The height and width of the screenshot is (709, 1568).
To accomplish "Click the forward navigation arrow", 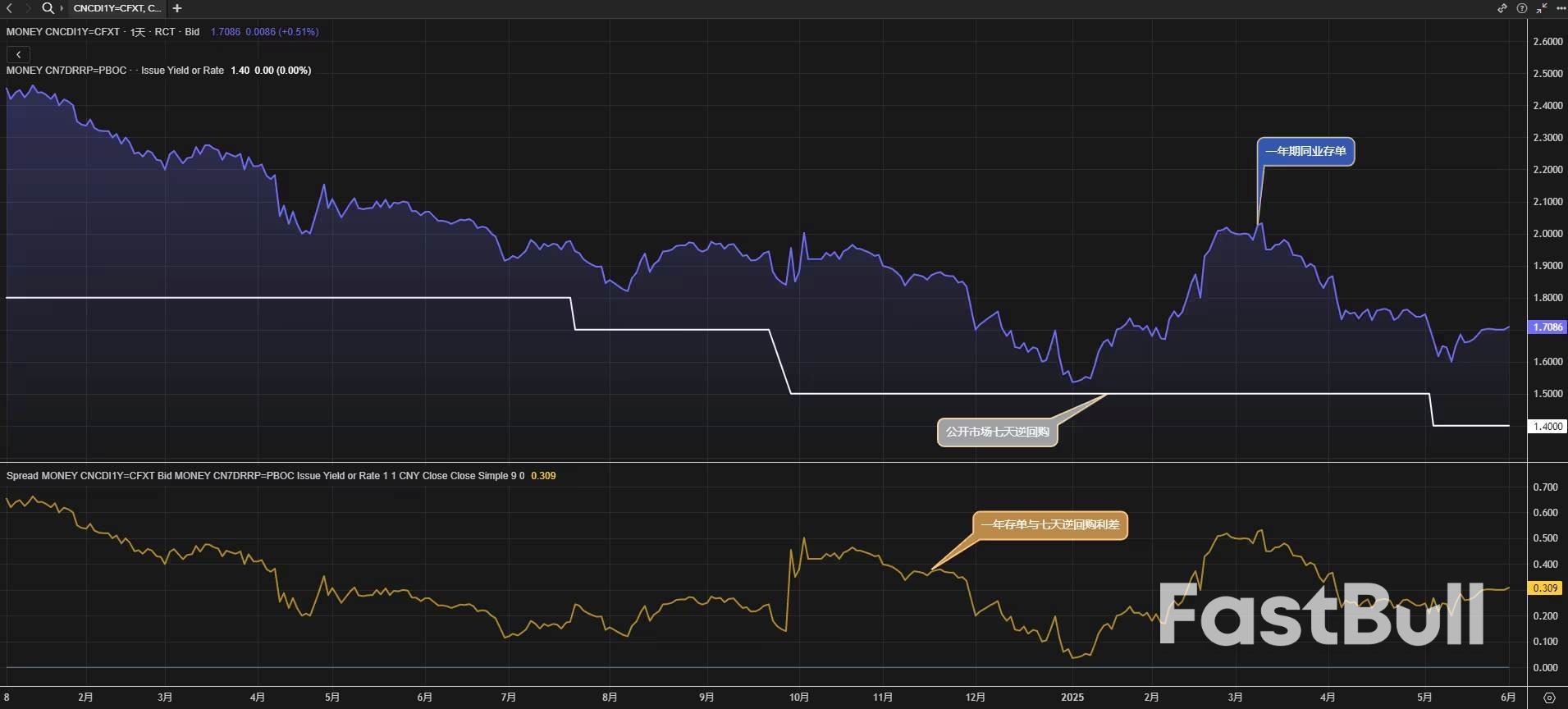I will [x=28, y=8].
